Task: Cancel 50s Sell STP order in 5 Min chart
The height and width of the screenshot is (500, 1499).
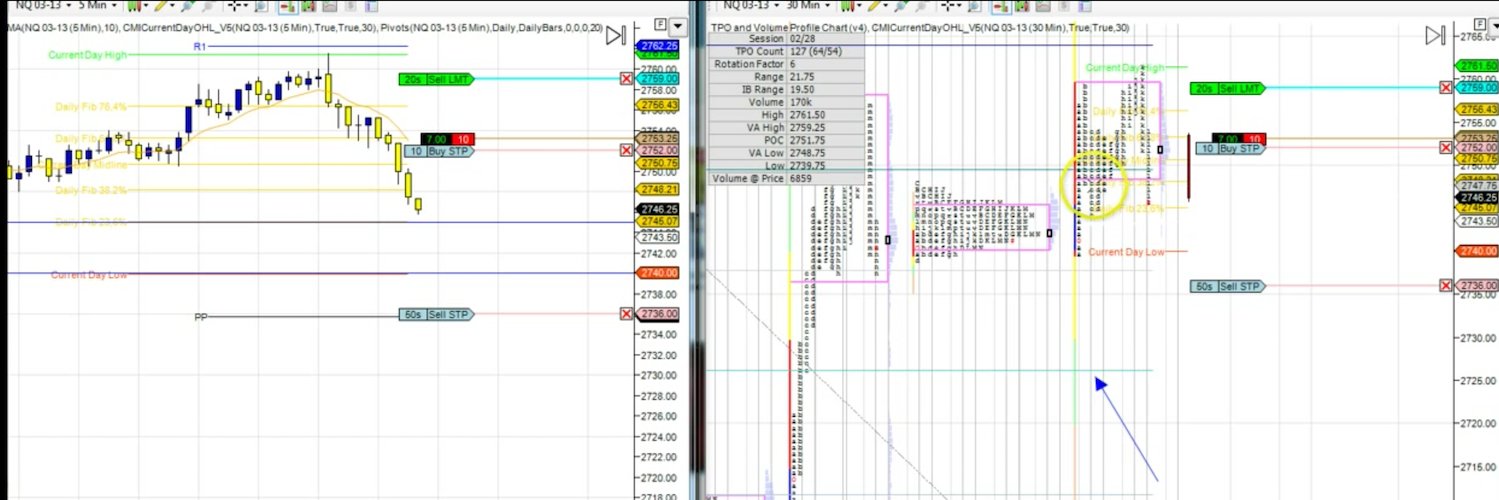Action: [x=627, y=314]
